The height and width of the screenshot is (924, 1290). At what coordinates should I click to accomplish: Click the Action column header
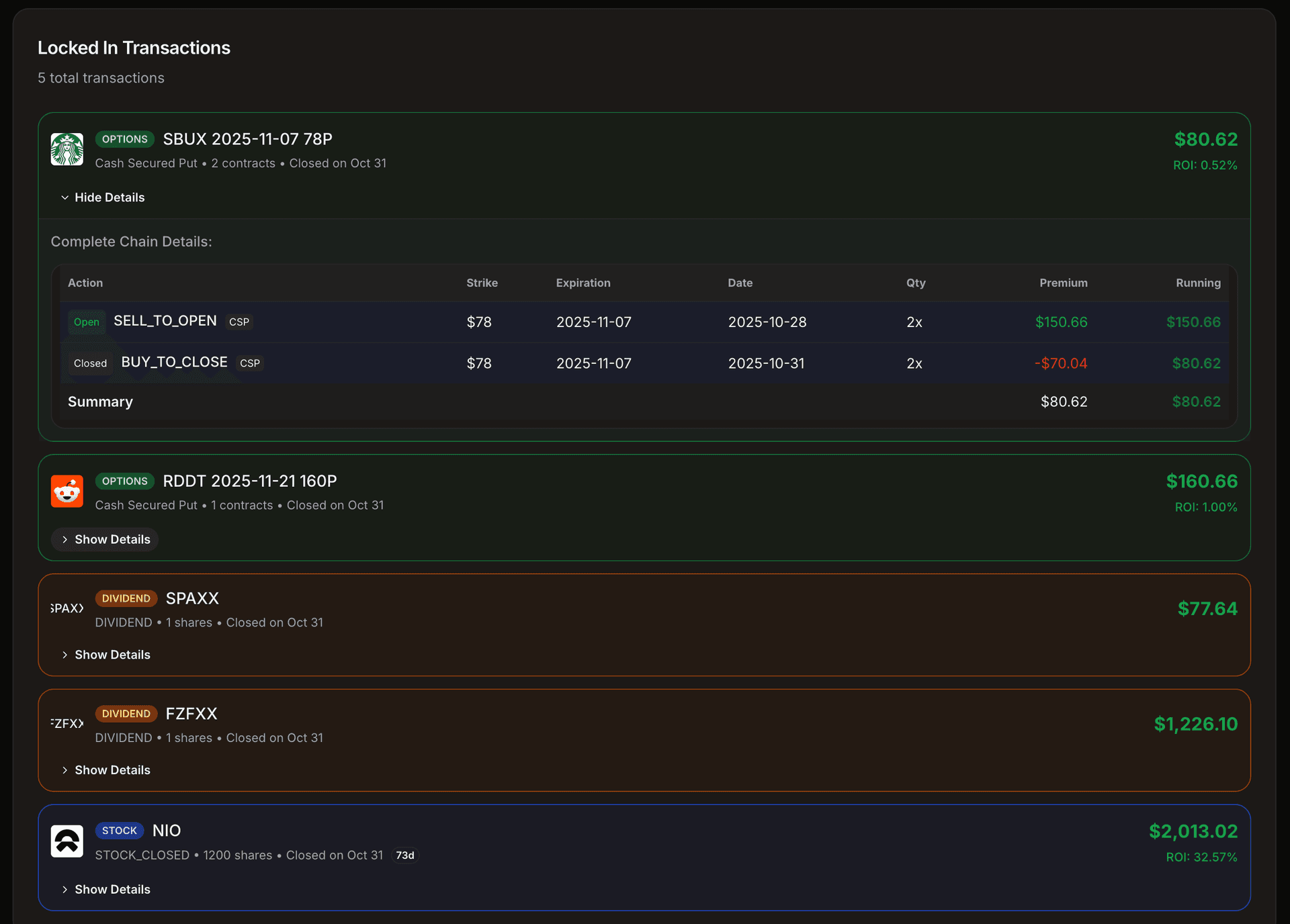coord(85,283)
